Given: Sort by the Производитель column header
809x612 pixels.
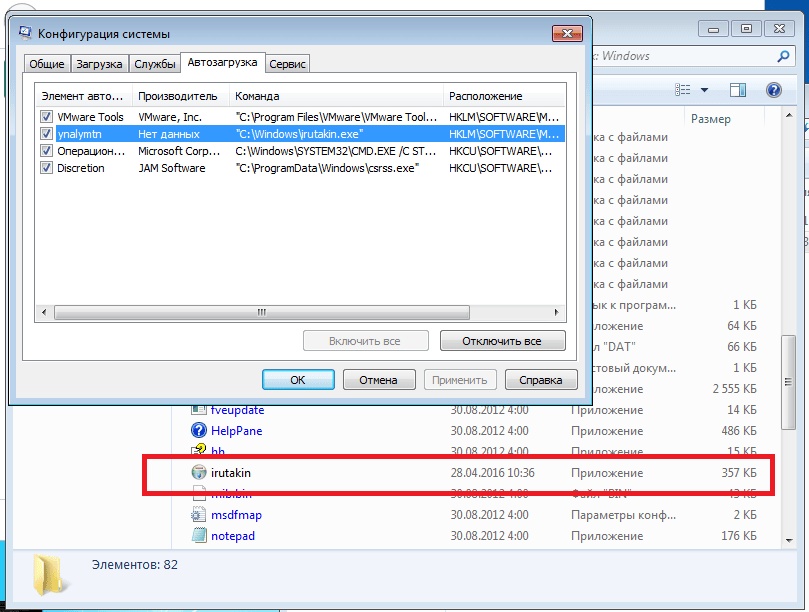Looking at the screenshot, I should [181, 96].
